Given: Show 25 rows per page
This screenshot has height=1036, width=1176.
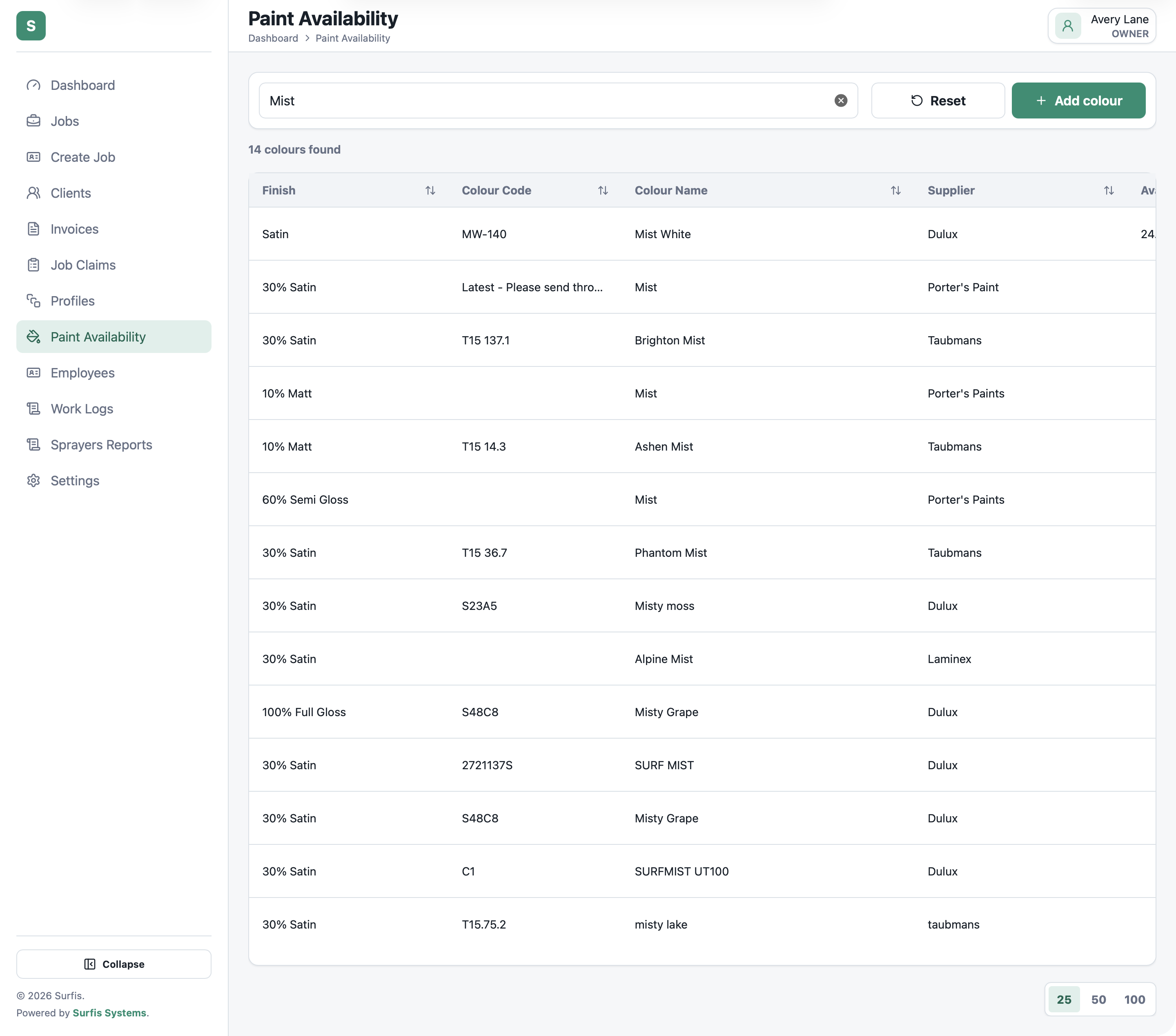Looking at the screenshot, I should [1064, 1000].
